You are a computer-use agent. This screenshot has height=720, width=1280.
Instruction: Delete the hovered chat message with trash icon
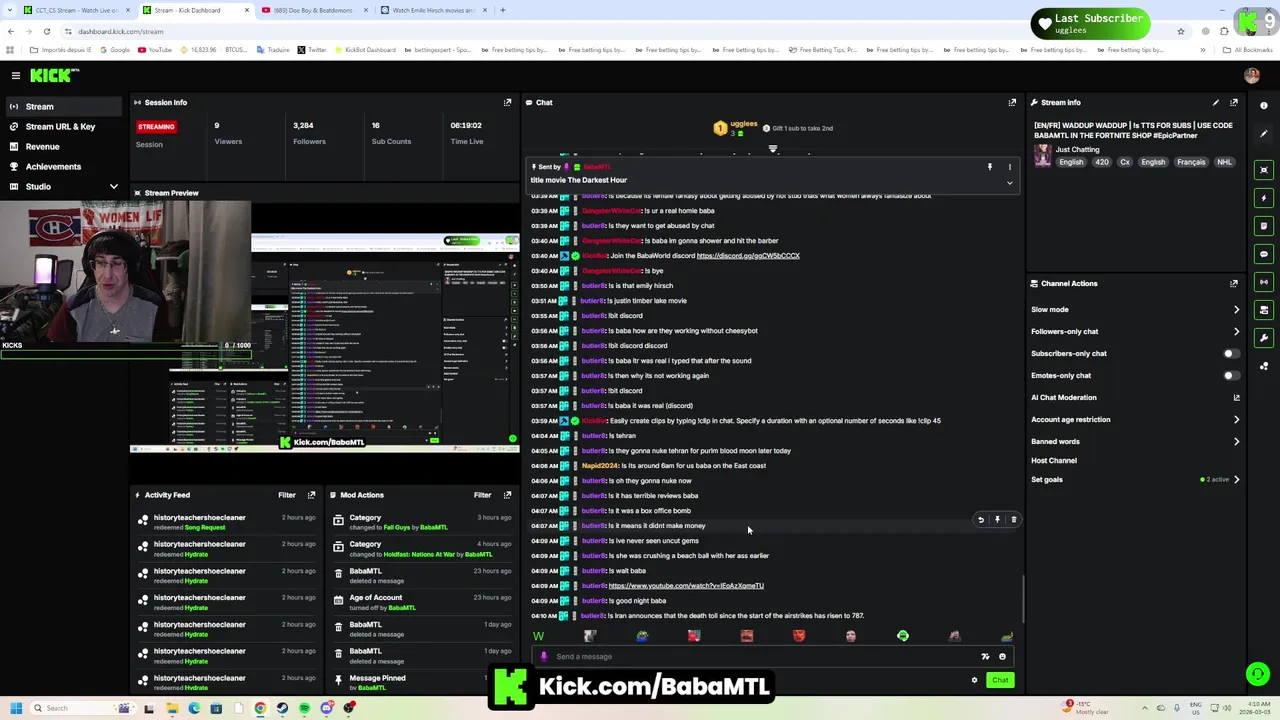click(1013, 520)
